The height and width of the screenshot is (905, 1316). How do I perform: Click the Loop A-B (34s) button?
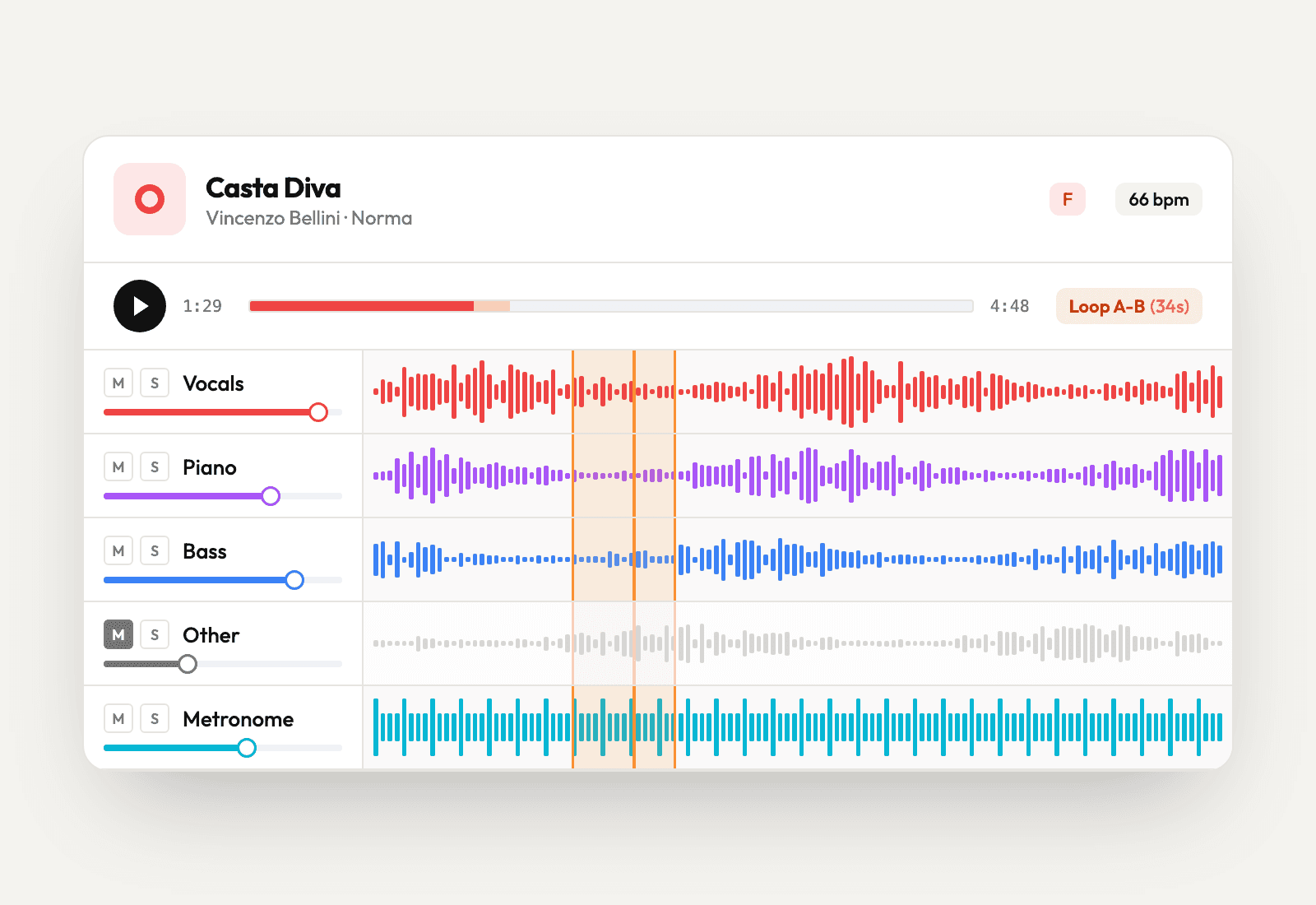click(1129, 306)
